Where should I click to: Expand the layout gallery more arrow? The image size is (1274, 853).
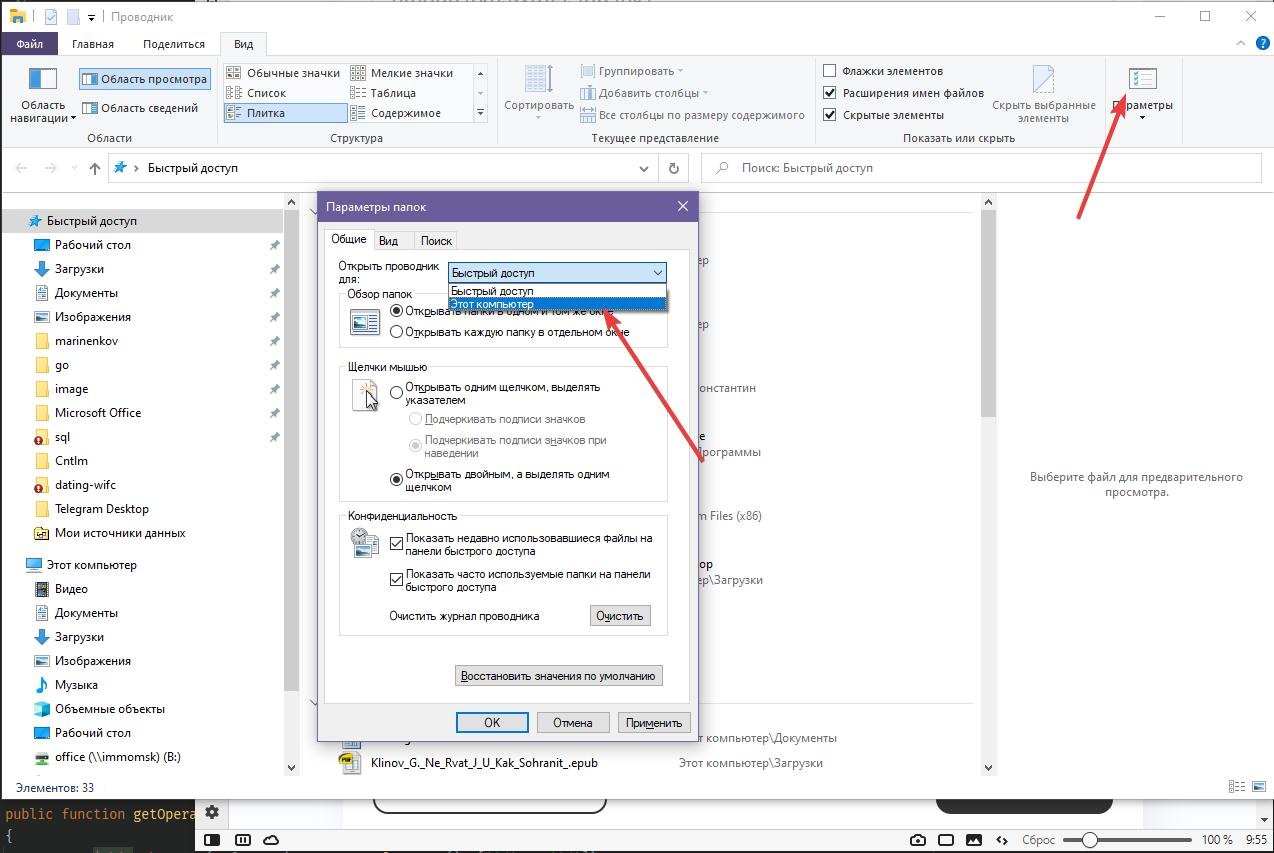pos(481,113)
